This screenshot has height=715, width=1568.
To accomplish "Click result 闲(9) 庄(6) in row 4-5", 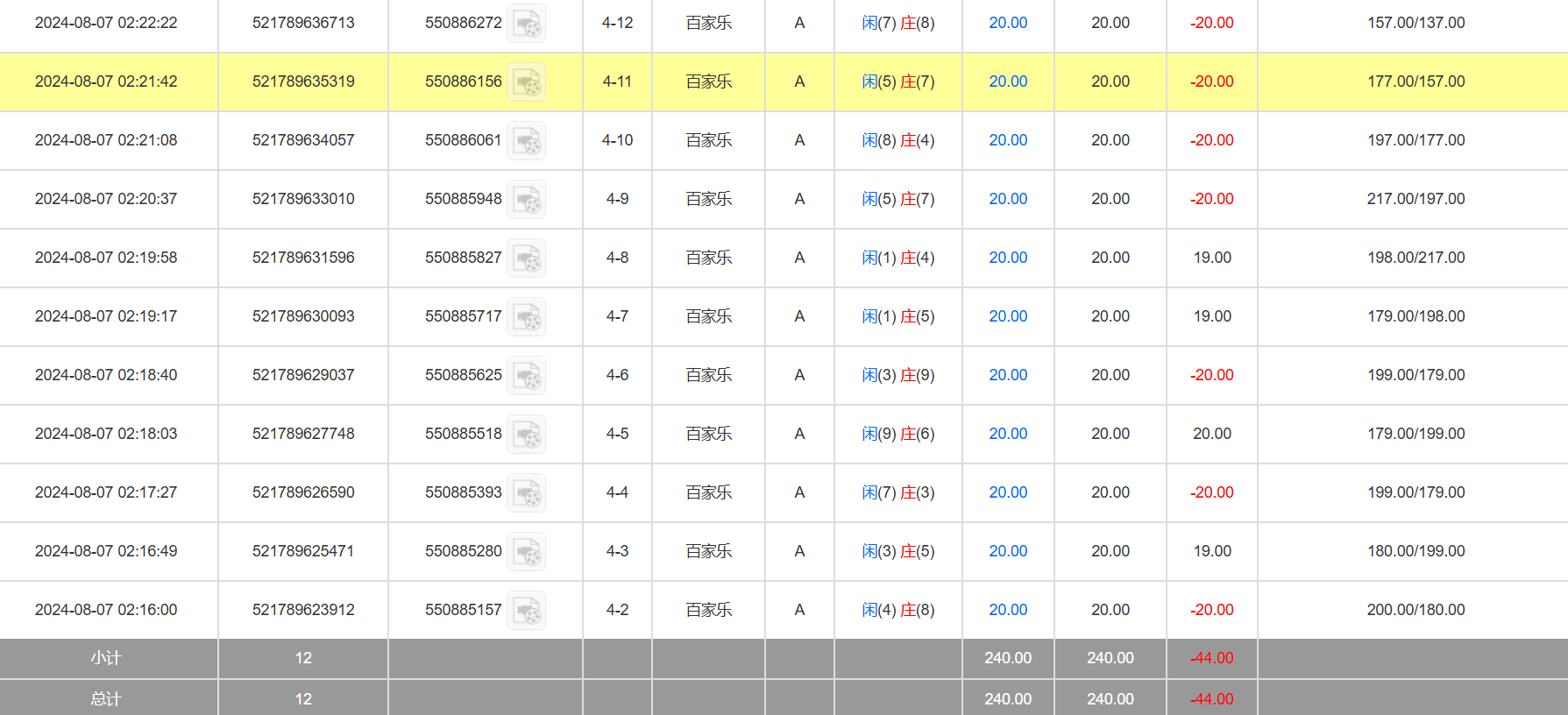I will [898, 434].
